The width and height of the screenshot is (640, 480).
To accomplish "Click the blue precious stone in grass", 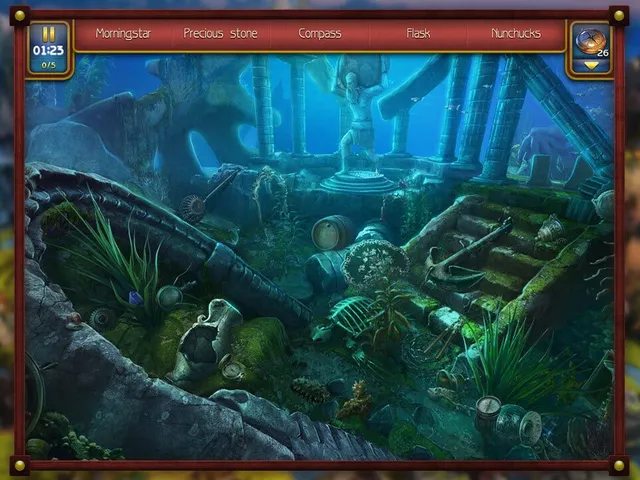I will (x=136, y=298).
